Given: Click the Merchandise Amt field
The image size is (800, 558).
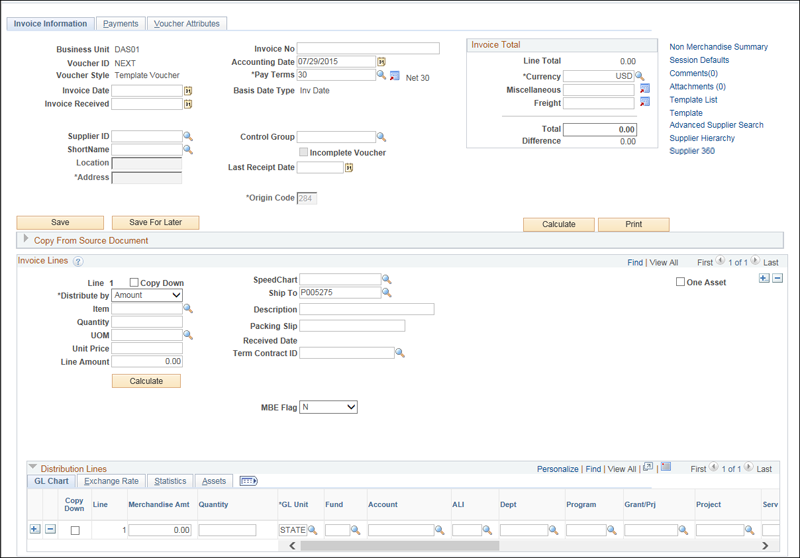Looking at the screenshot, I should click(x=160, y=530).
